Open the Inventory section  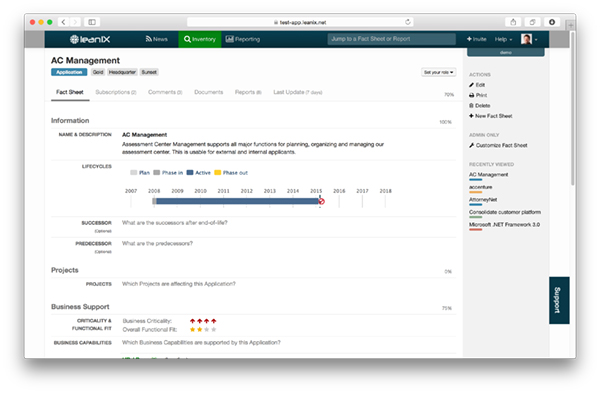[200, 39]
